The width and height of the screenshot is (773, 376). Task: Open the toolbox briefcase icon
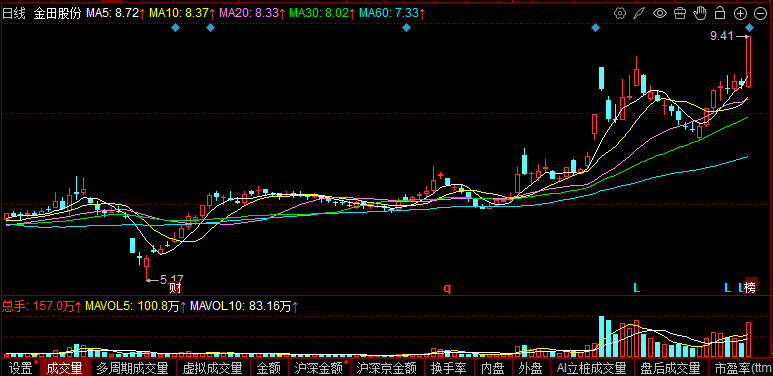[680, 13]
